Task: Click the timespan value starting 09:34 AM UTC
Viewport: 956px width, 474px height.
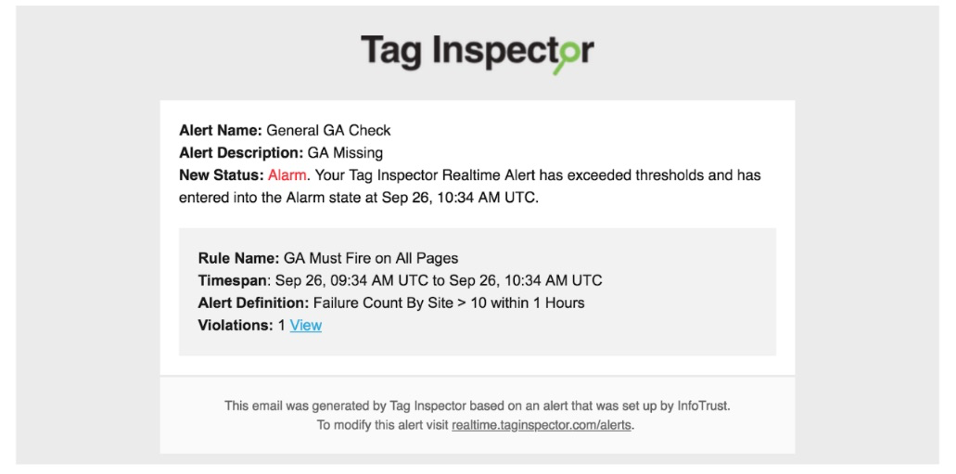Action: point(438,280)
